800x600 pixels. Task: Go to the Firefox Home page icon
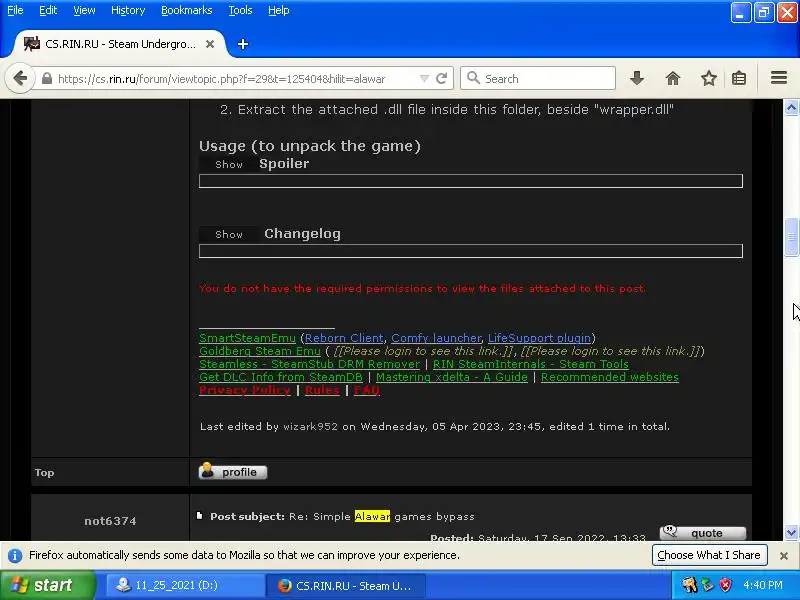tap(673, 78)
